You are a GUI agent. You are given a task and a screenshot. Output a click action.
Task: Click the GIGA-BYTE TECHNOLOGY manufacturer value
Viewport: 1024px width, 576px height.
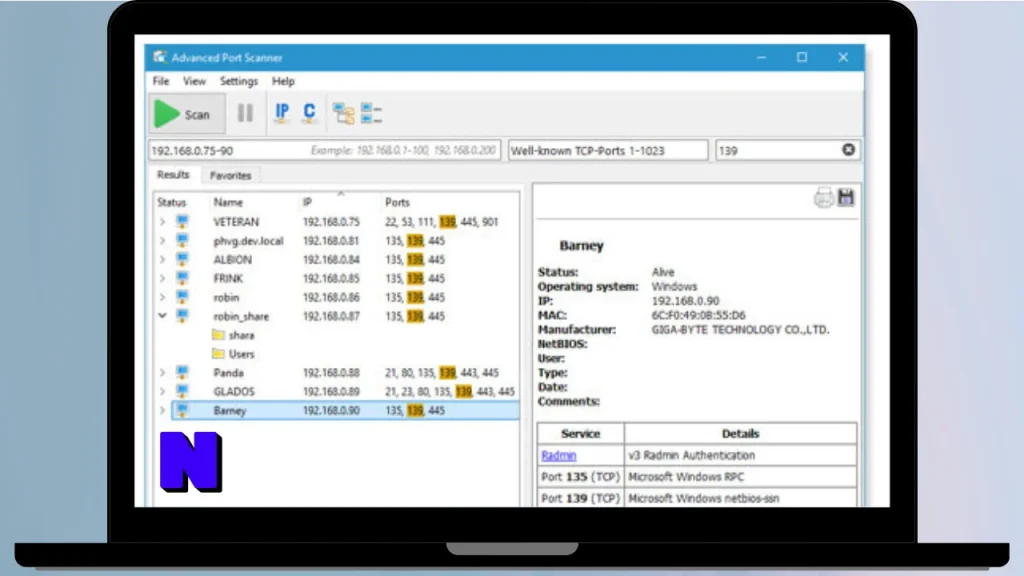(740, 330)
